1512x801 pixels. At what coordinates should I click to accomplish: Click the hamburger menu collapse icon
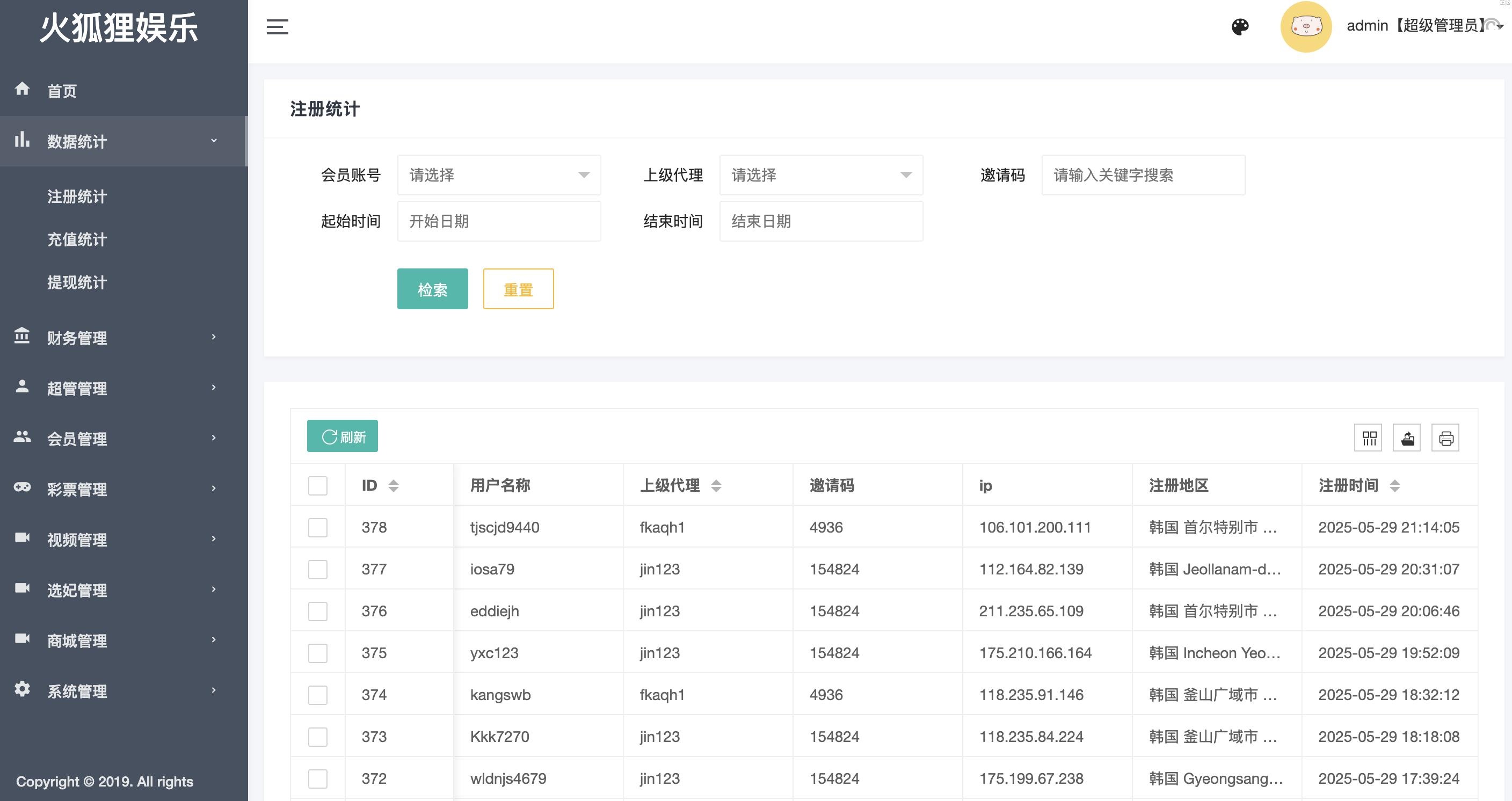click(x=277, y=27)
